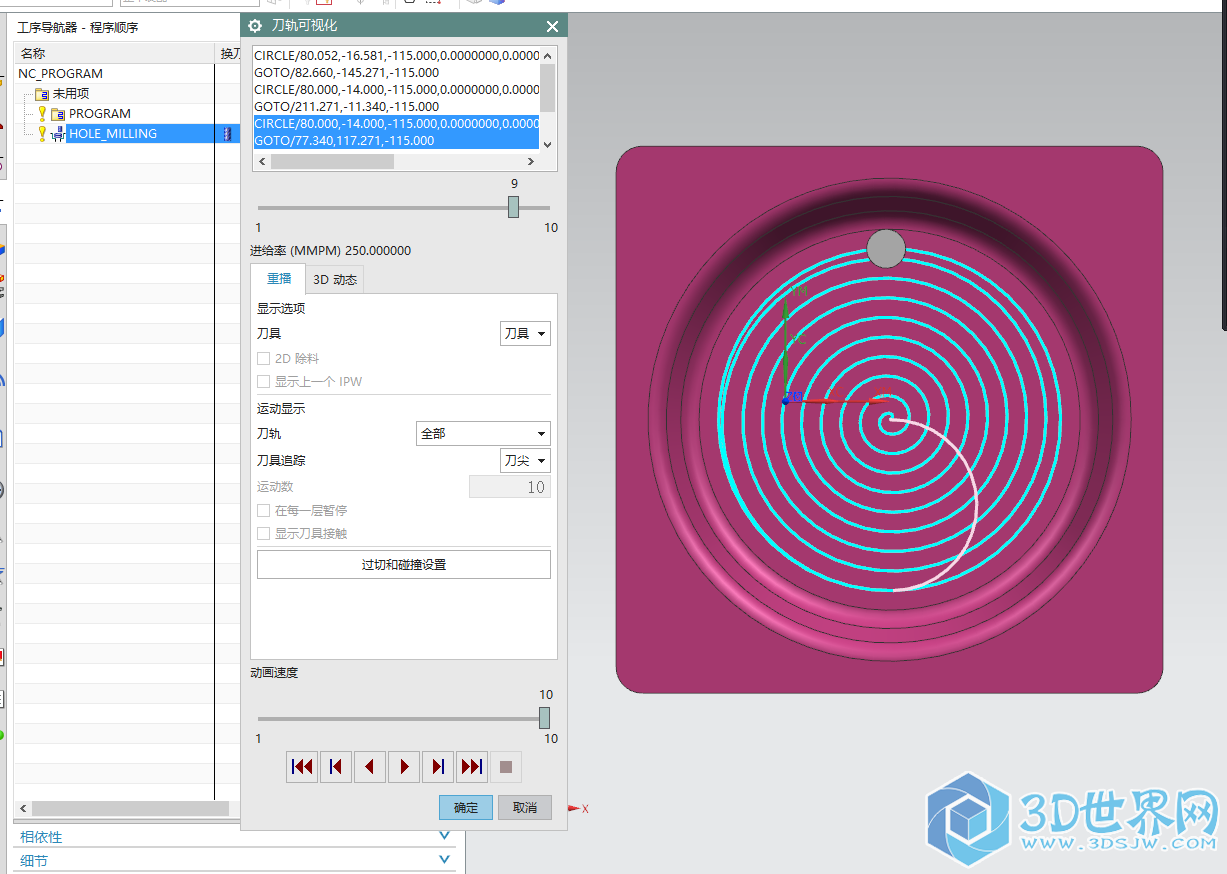Click the 进给率 (MMPM) 250.000000 text

click(330, 251)
